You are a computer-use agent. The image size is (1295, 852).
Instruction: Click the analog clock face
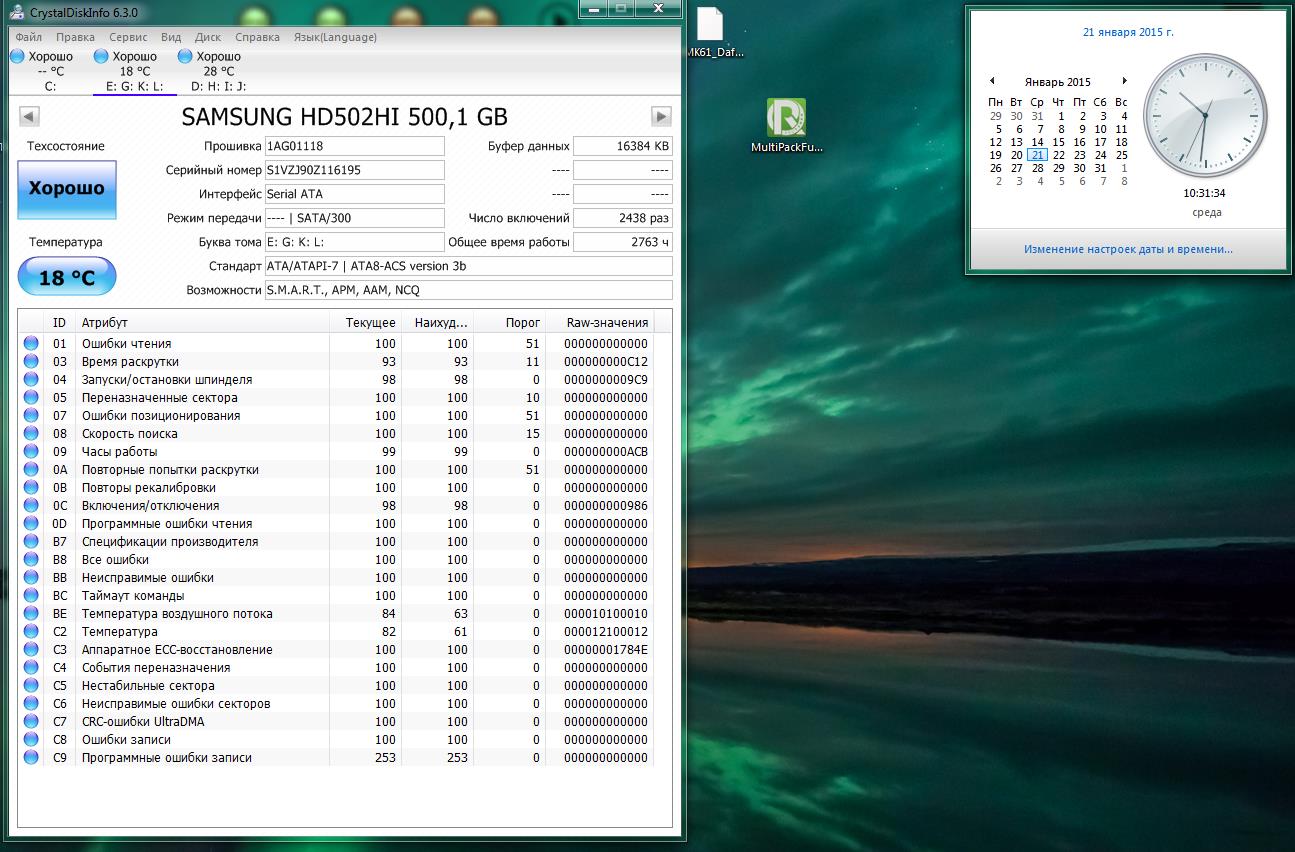(1205, 116)
